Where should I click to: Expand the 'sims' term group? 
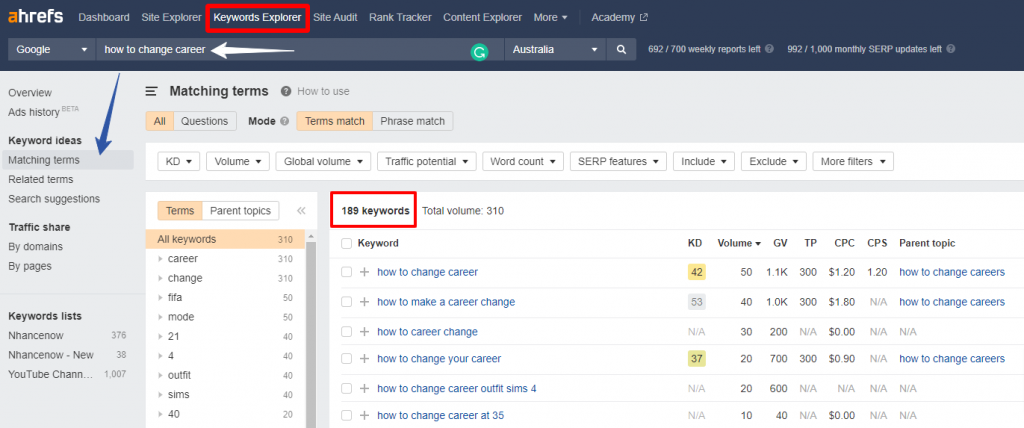[x=161, y=395]
